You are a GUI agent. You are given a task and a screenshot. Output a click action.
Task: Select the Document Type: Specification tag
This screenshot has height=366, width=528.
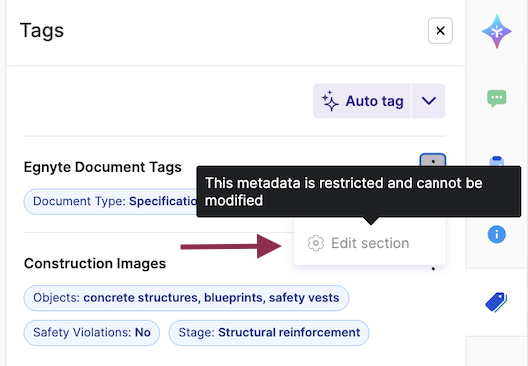(110, 201)
